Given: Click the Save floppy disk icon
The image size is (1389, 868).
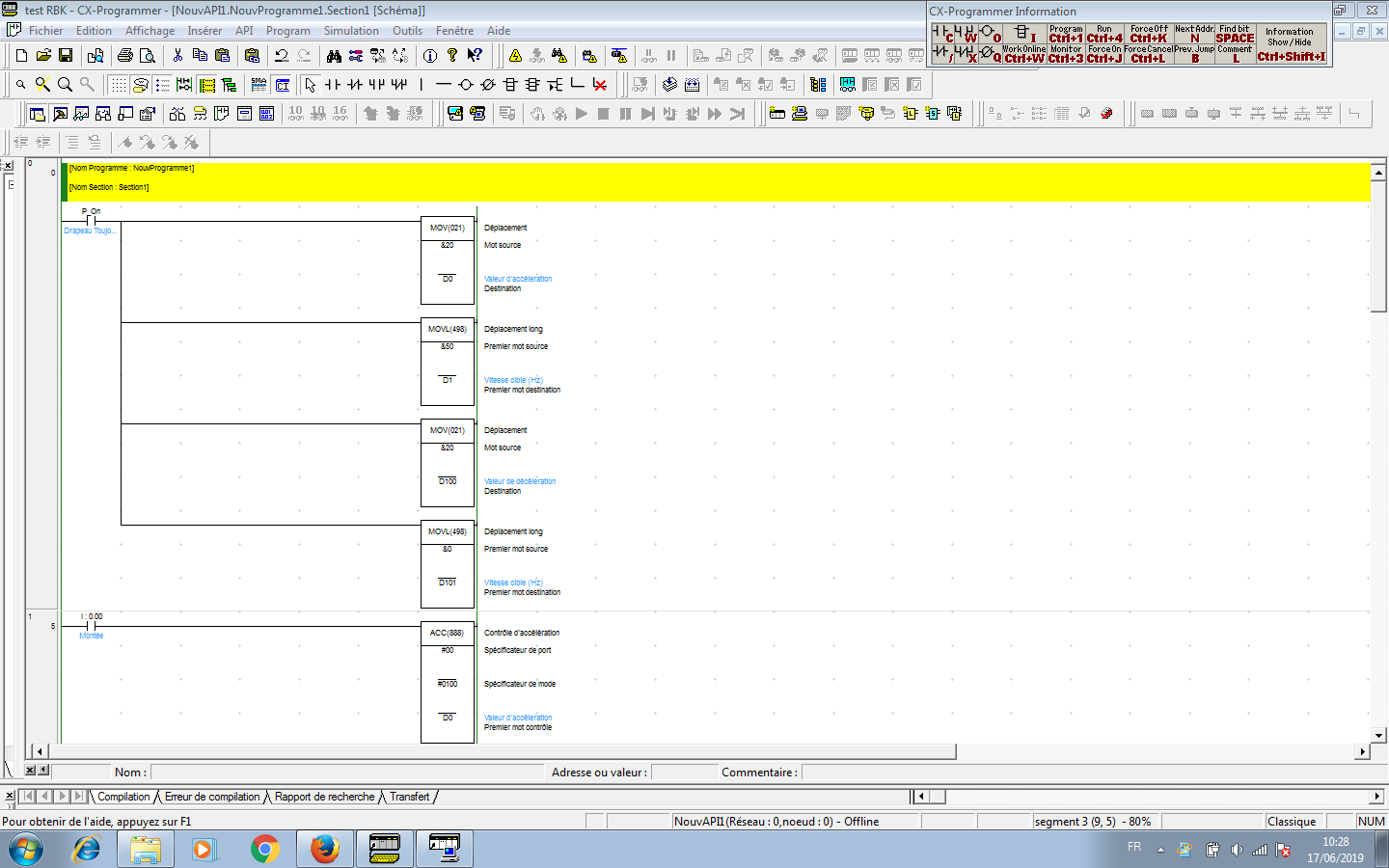Looking at the screenshot, I should [x=66, y=56].
